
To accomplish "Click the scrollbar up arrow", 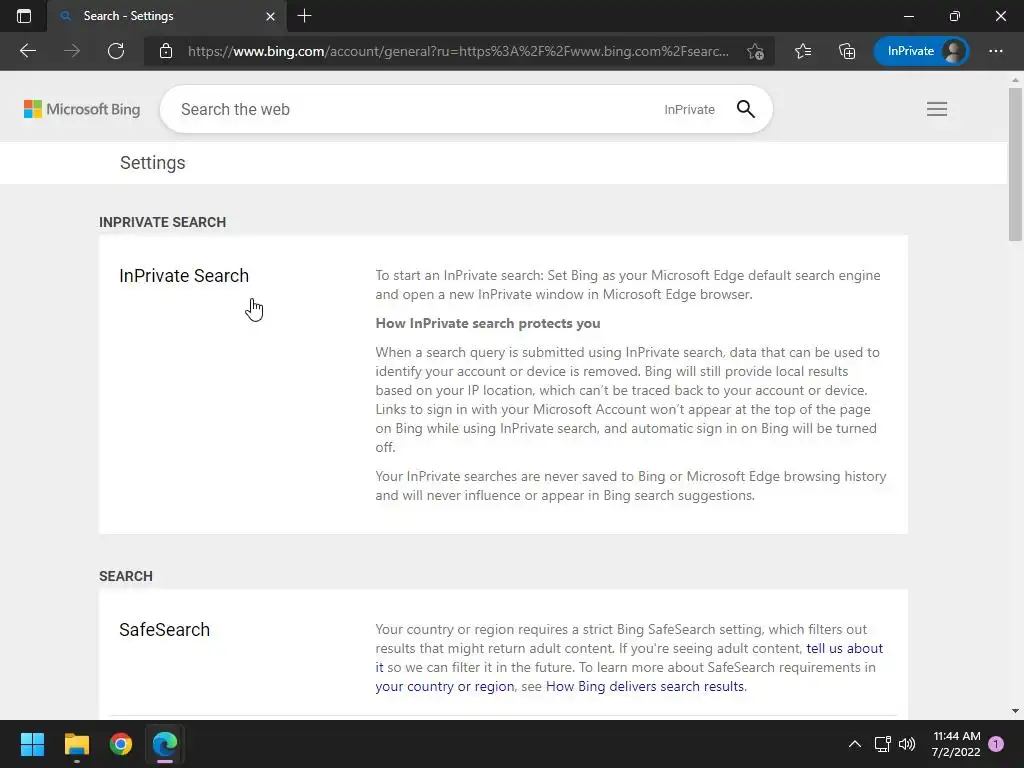I will (1014, 79).
